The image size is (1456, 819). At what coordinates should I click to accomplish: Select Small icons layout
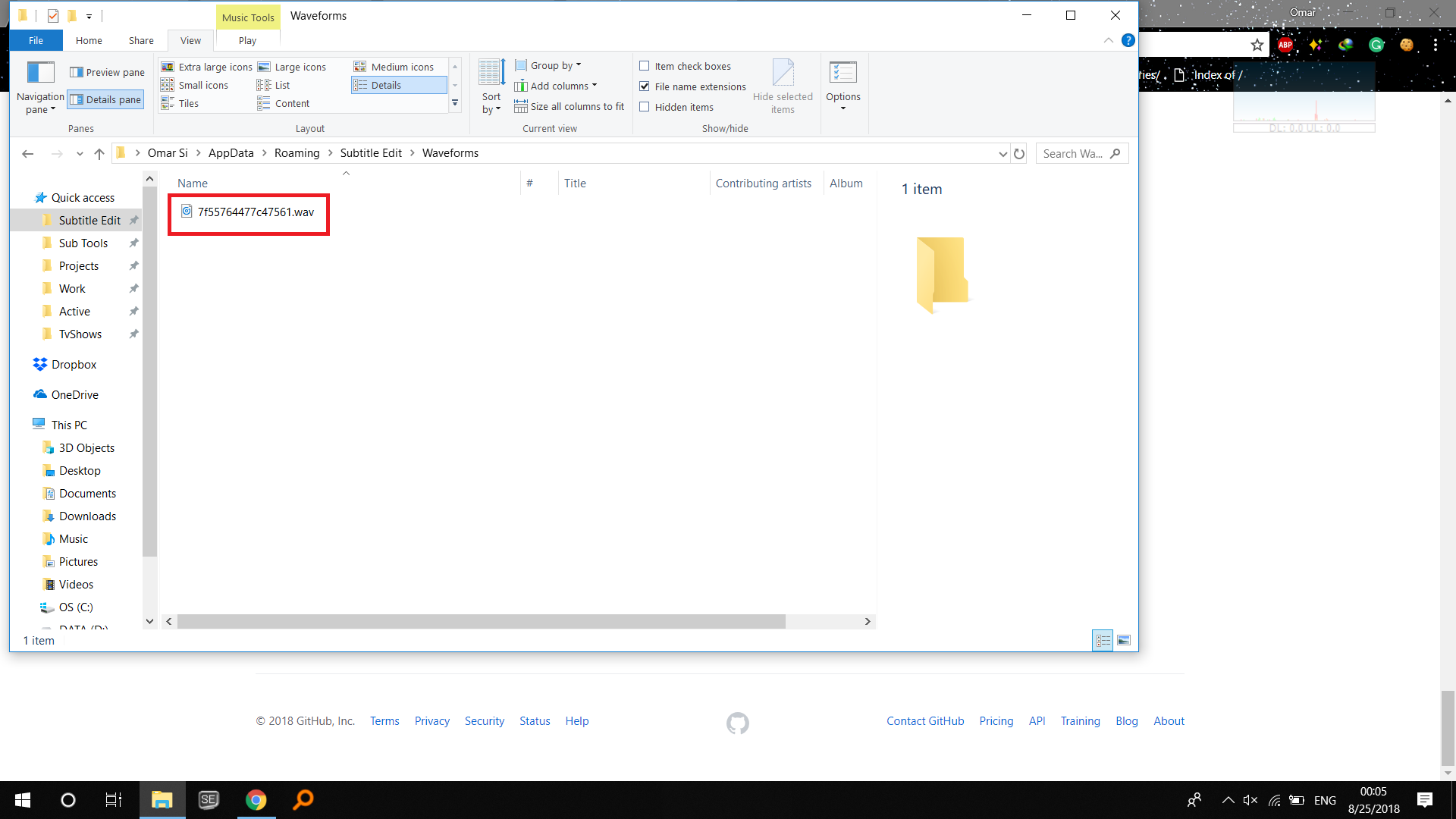click(195, 85)
